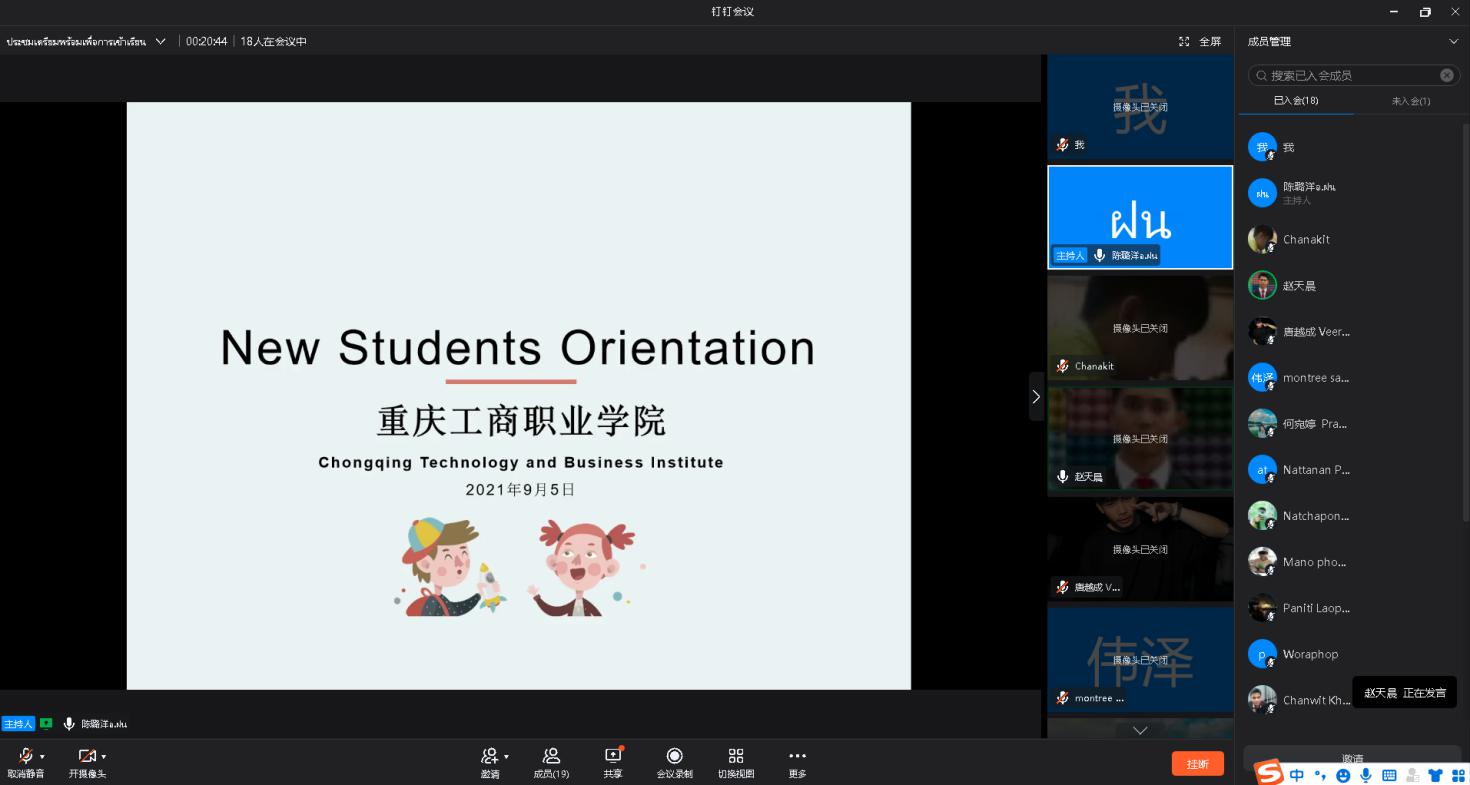Open camera options arrow next to 开摄像头
This screenshot has height=785, width=1470.
(x=104, y=757)
